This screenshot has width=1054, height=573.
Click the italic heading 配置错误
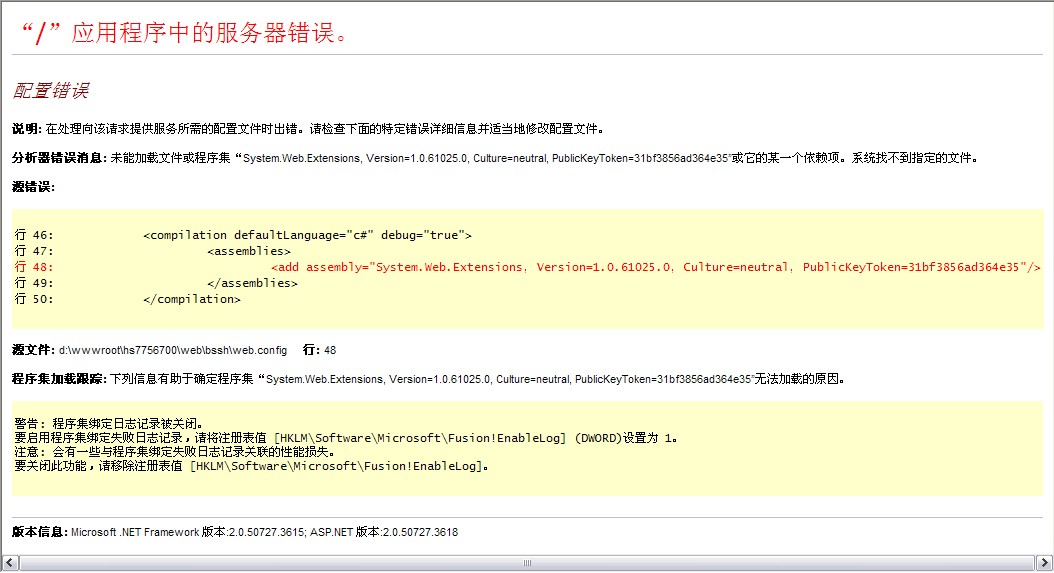51,91
